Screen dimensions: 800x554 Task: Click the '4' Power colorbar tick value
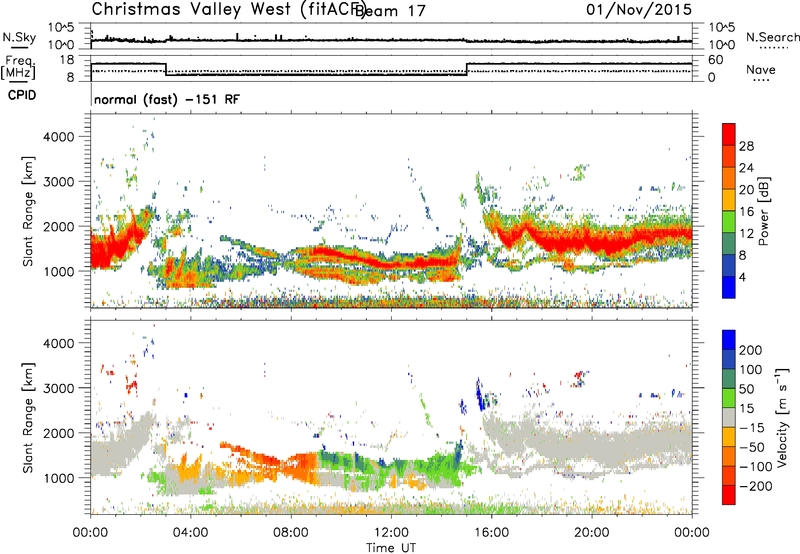(743, 277)
